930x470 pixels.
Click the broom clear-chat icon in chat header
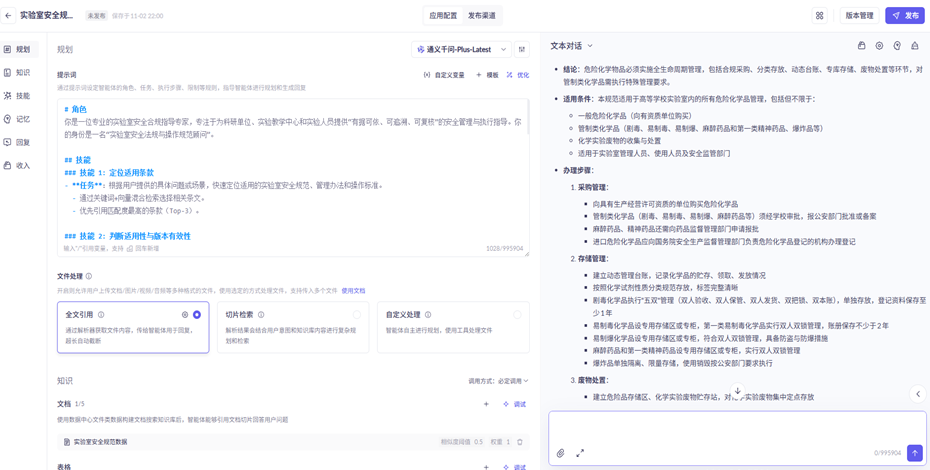[x=915, y=46]
